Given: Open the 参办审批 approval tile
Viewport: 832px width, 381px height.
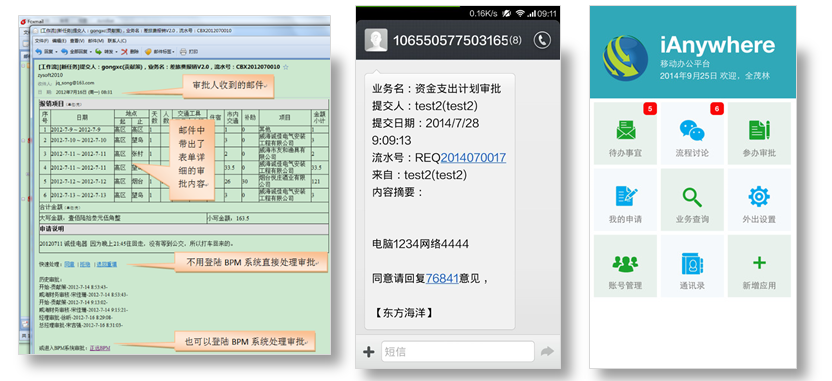Looking at the screenshot, I should tap(759, 133).
